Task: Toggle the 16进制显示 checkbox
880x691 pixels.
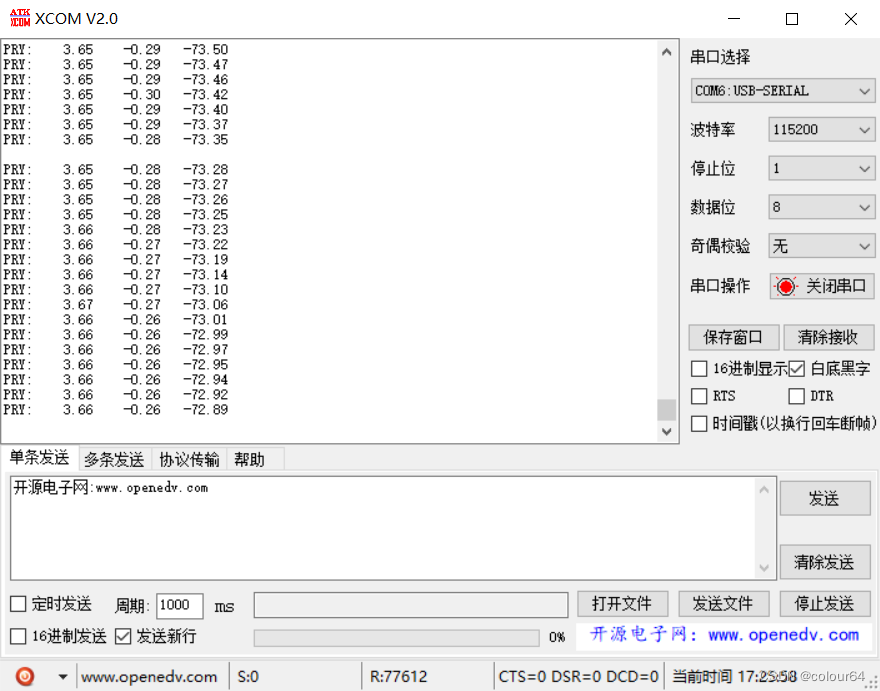Action: (x=699, y=369)
